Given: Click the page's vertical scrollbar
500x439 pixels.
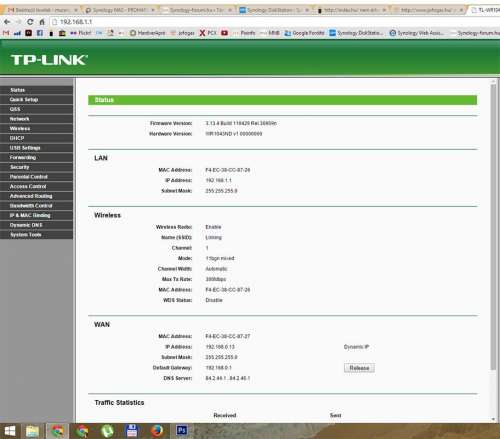Looking at the screenshot, I should [493, 227].
